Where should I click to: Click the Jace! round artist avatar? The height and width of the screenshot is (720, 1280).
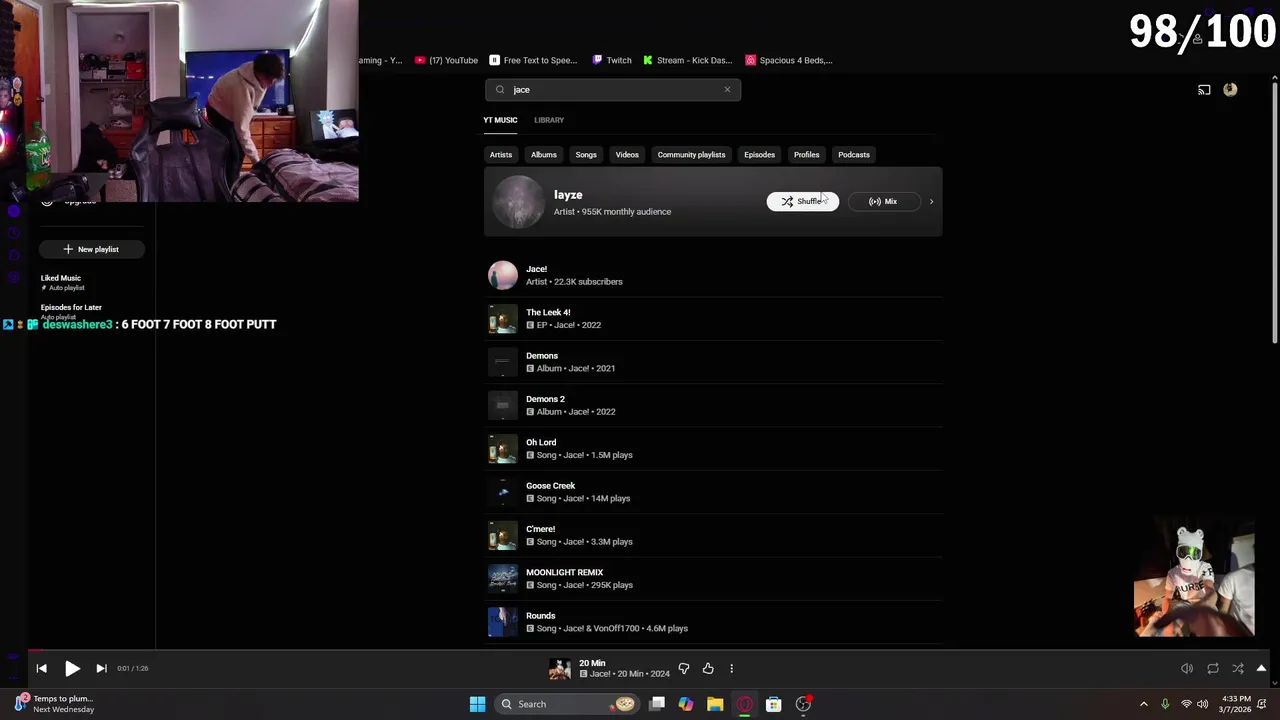point(503,275)
